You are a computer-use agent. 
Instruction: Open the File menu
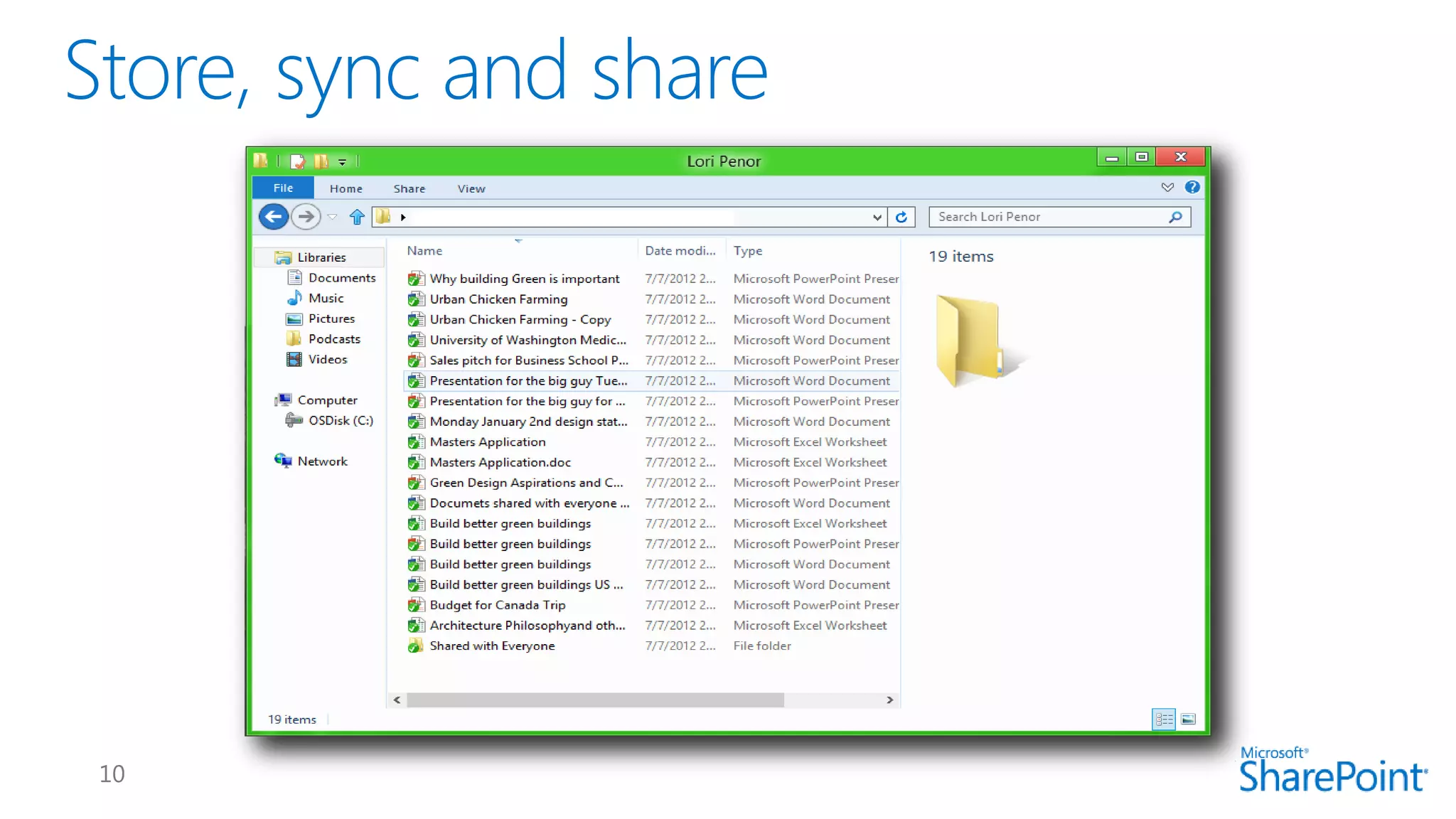point(283,188)
